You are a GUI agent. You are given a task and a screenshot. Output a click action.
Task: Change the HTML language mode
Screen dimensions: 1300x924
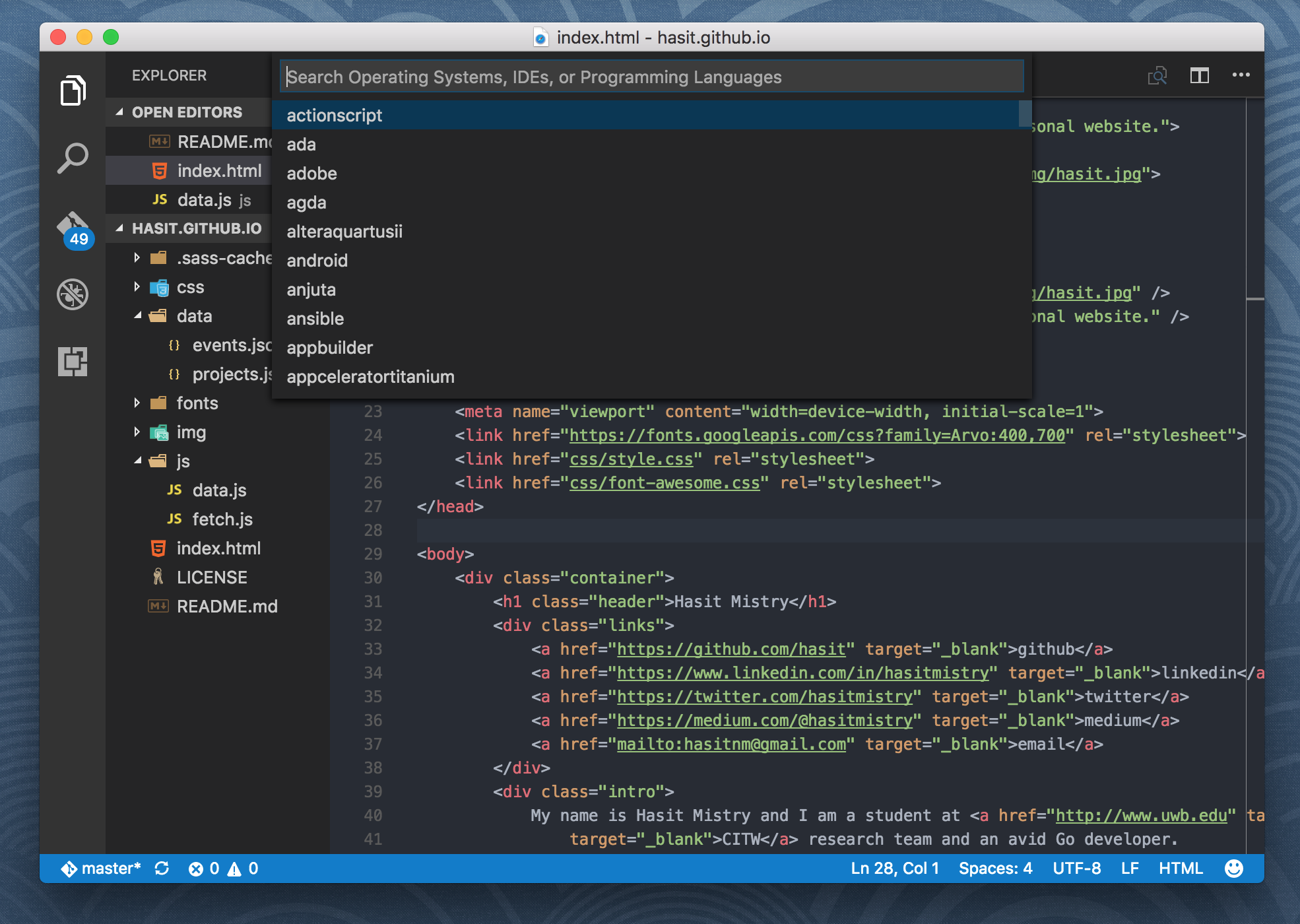1181,869
